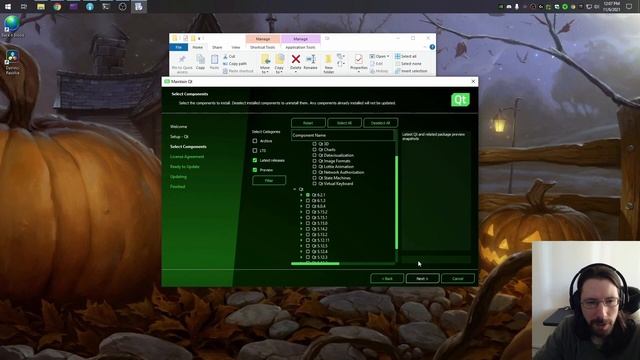Viewport: 640px width, 360px height.
Task: Open the Copy to dropdown in File Explorer
Action: (x=279, y=70)
